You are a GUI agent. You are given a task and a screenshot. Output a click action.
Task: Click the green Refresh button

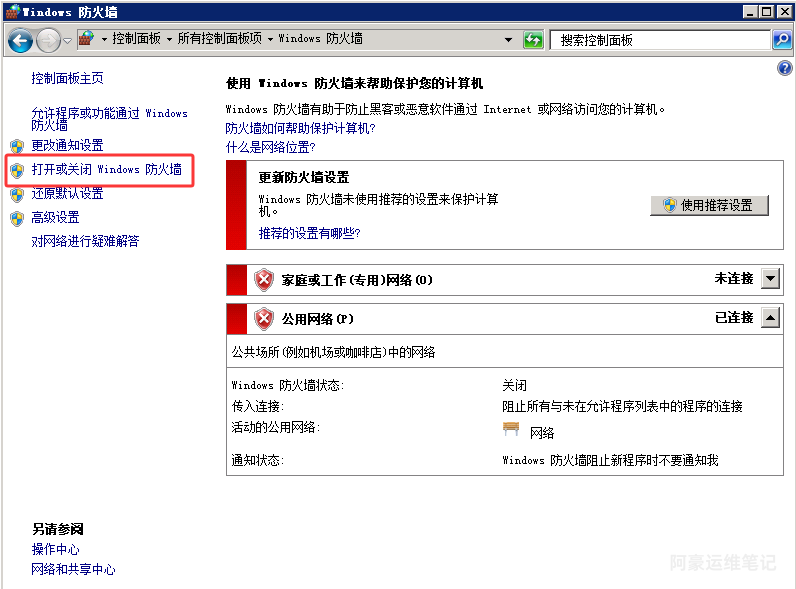pos(533,40)
